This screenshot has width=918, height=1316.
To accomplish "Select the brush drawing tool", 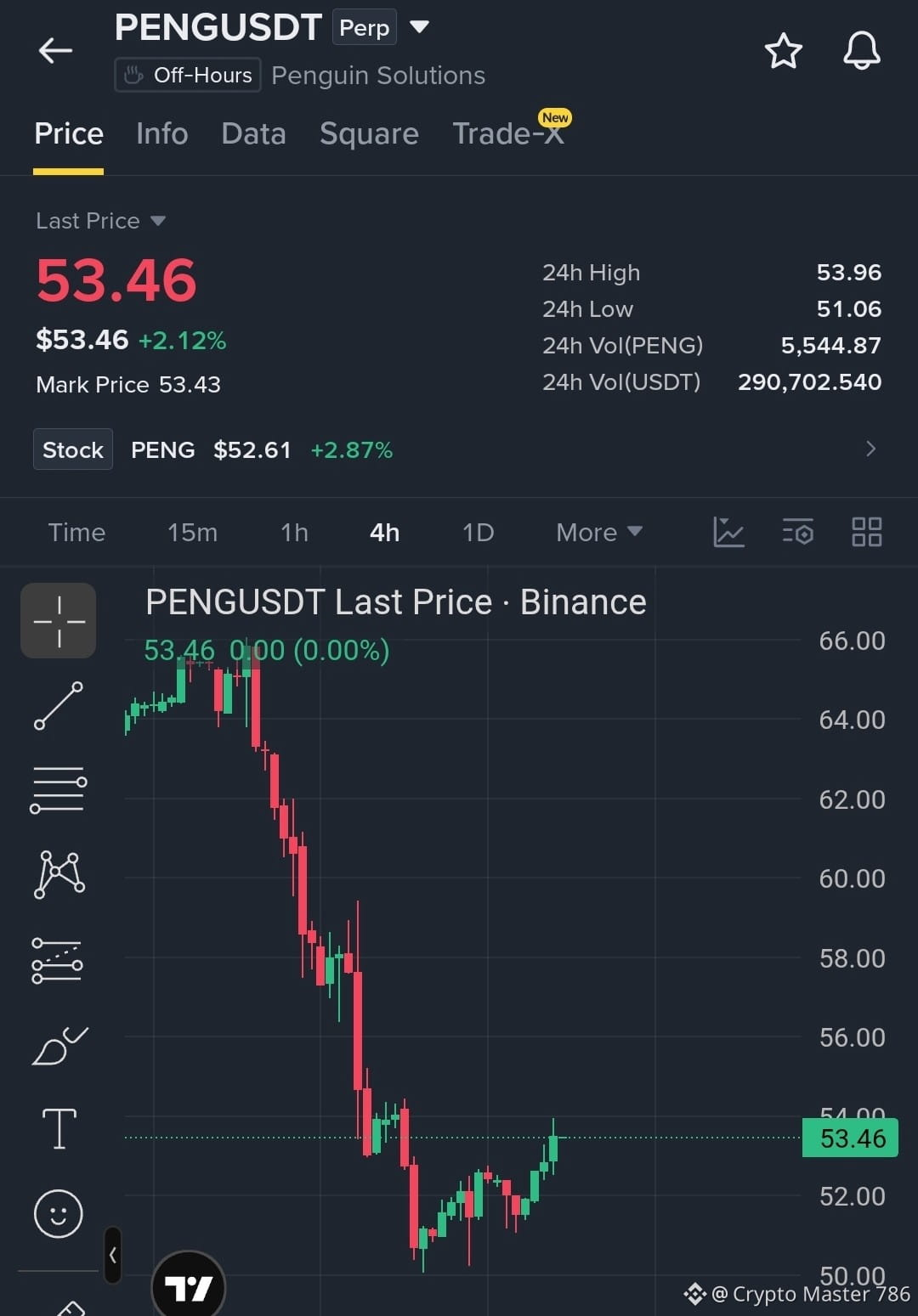I will (x=59, y=1045).
